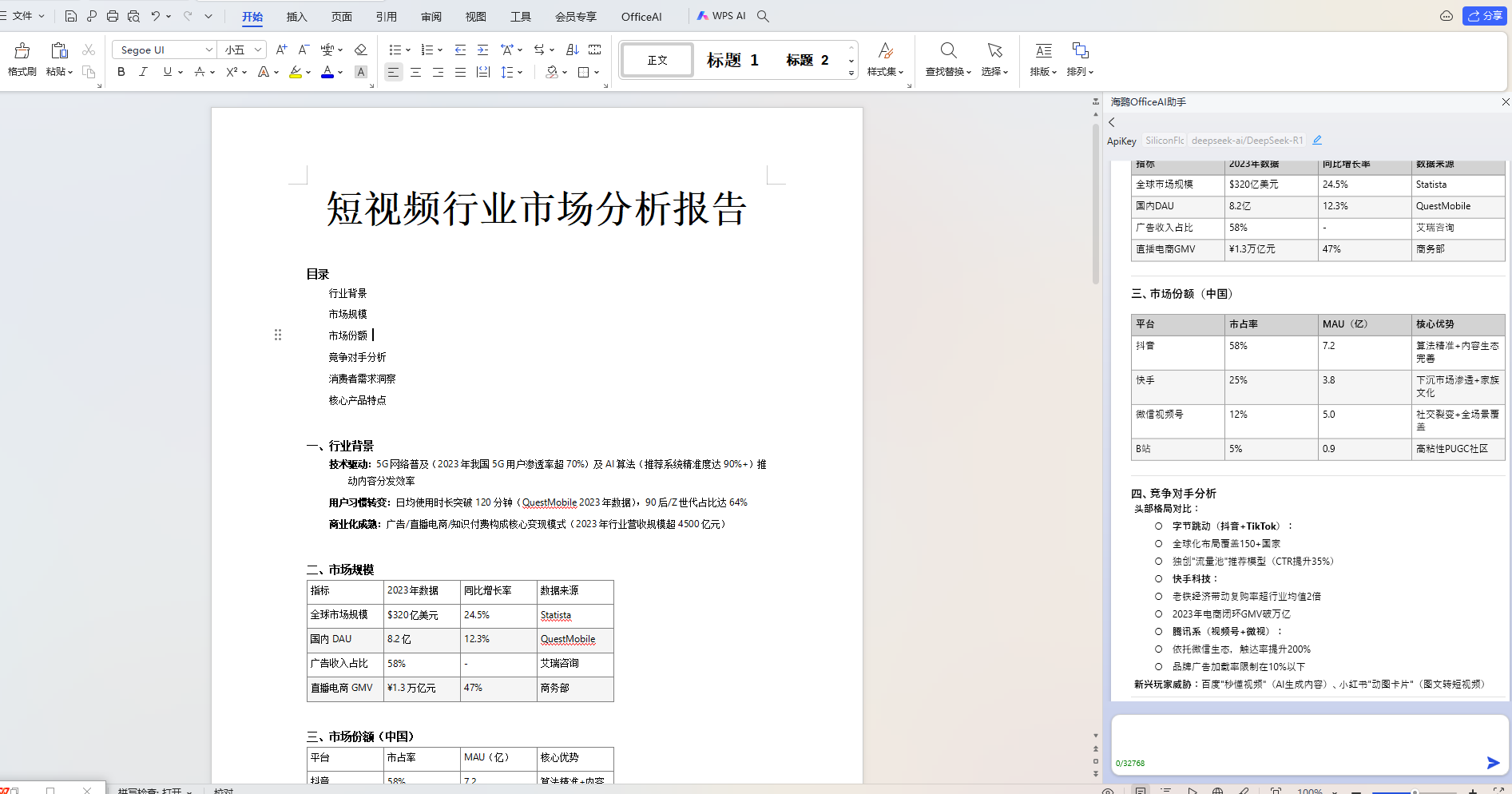Toggle italic formatting
Image resolution: width=1512 pixels, height=794 pixels.
(143, 72)
